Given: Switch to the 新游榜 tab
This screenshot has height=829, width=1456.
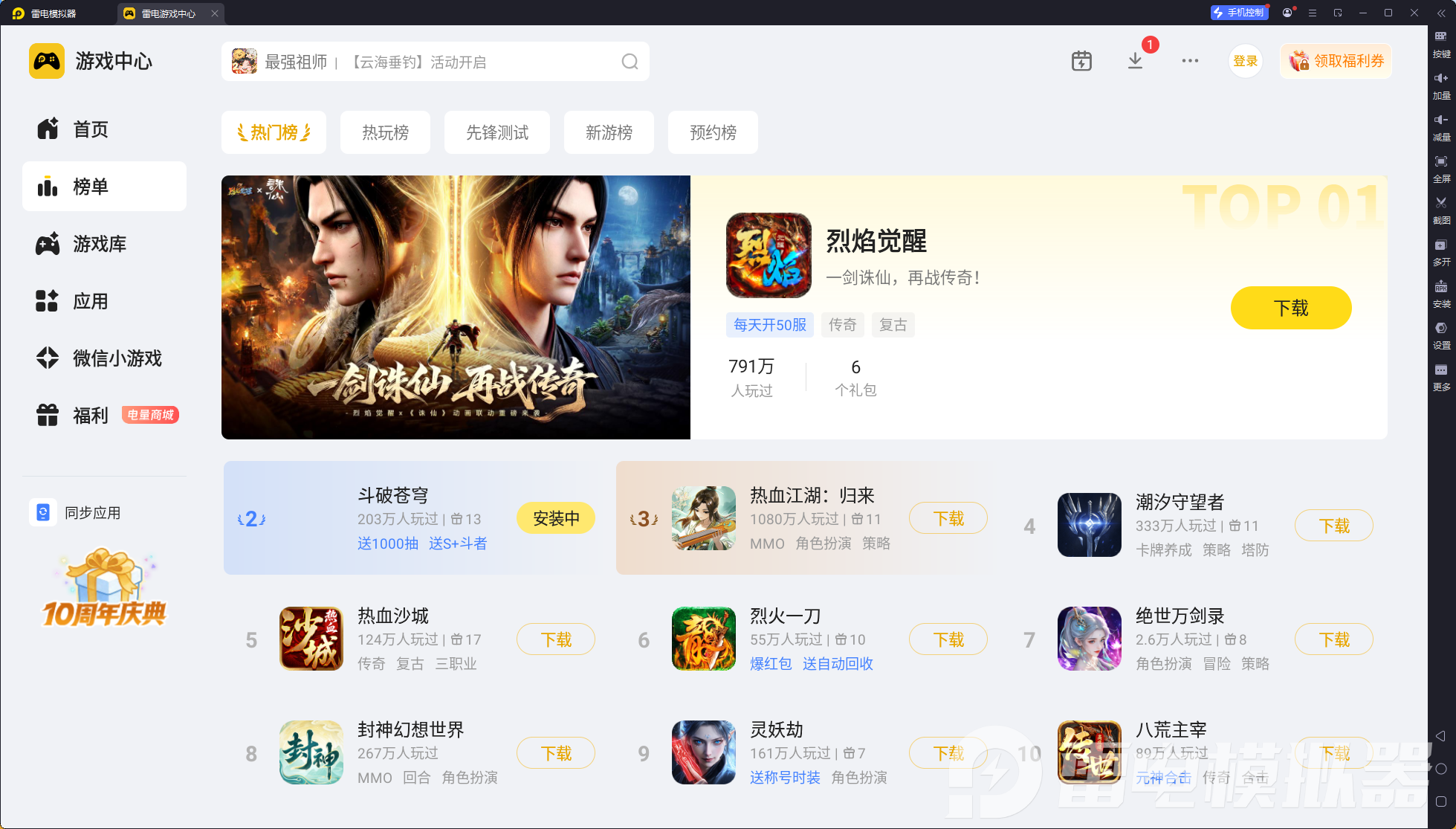Looking at the screenshot, I should [x=609, y=132].
